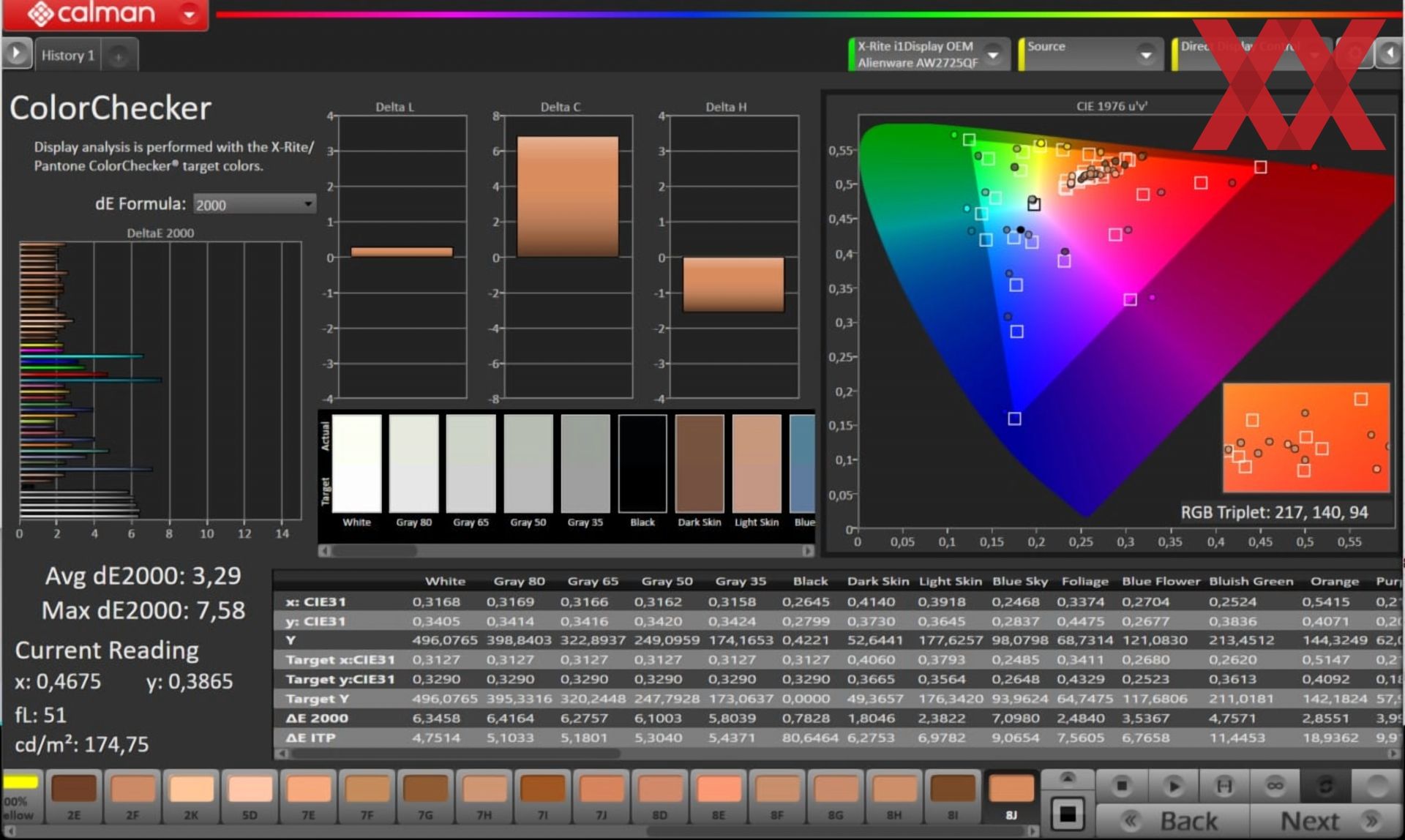1405x840 pixels.
Task: Click the black square pattern window icon
Action: point(1068,813)
